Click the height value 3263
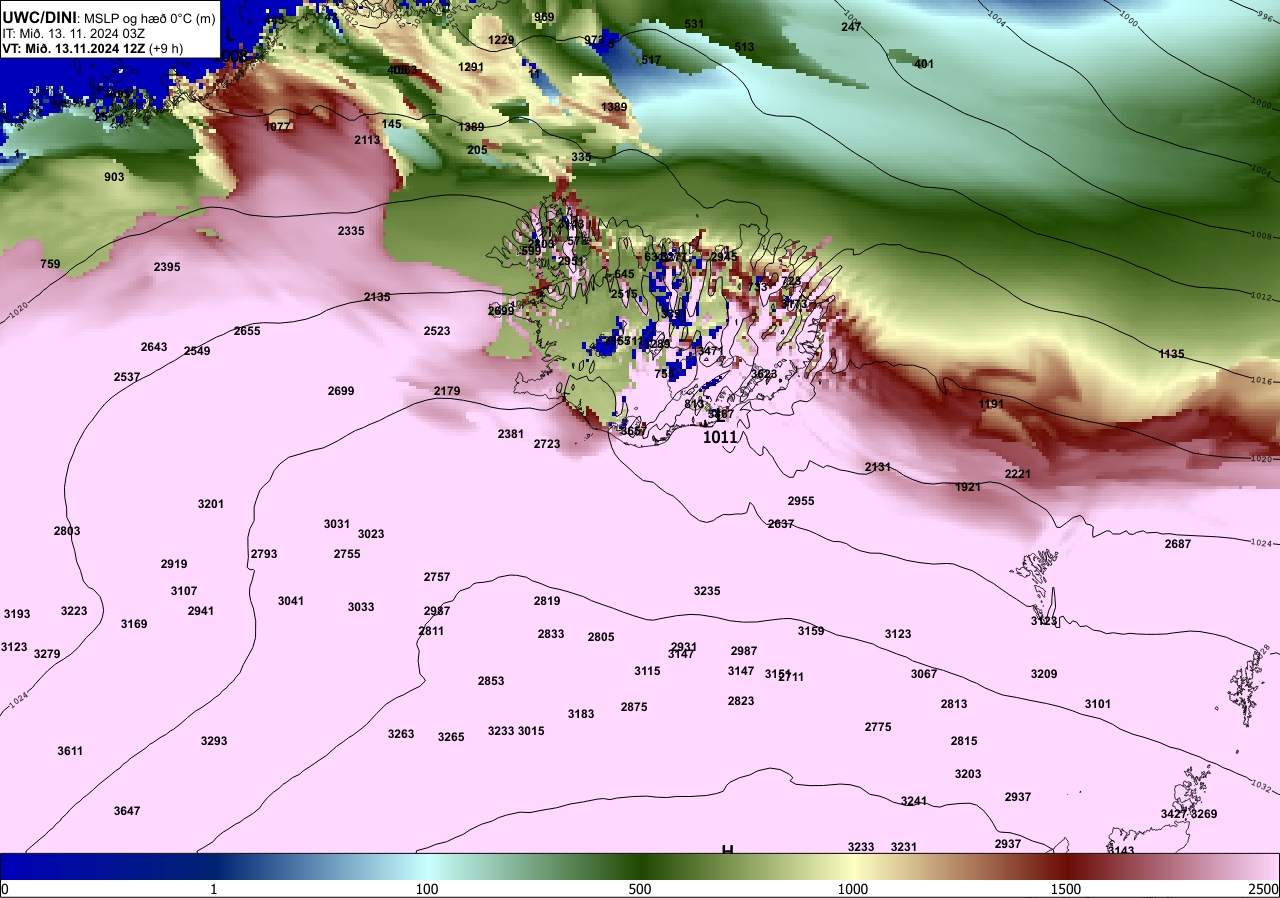 pos(401,734)
